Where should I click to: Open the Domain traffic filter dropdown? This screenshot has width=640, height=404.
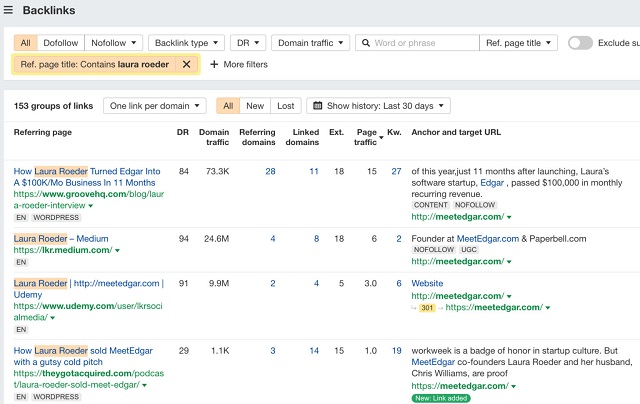[311, 43]
